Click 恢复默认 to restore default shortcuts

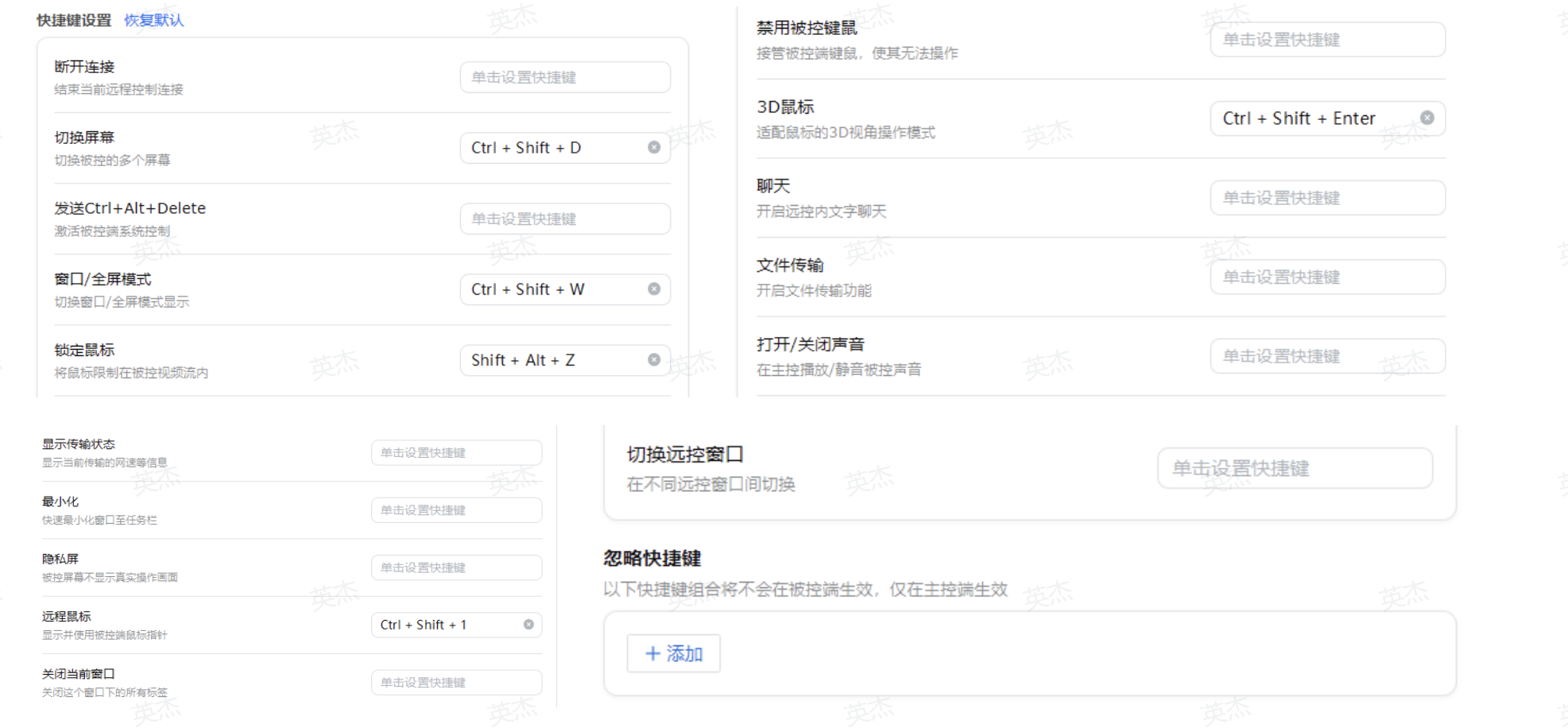pos(153,21)
